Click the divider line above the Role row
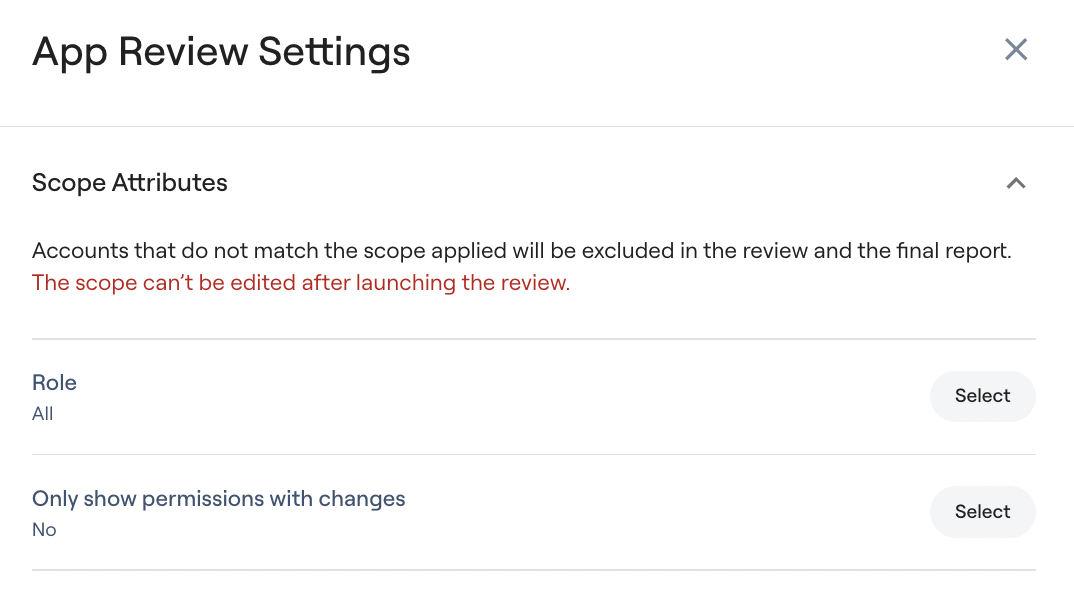Image resolution: width=1074 pixels, height=590 pixels. click(x=534, y=339)
